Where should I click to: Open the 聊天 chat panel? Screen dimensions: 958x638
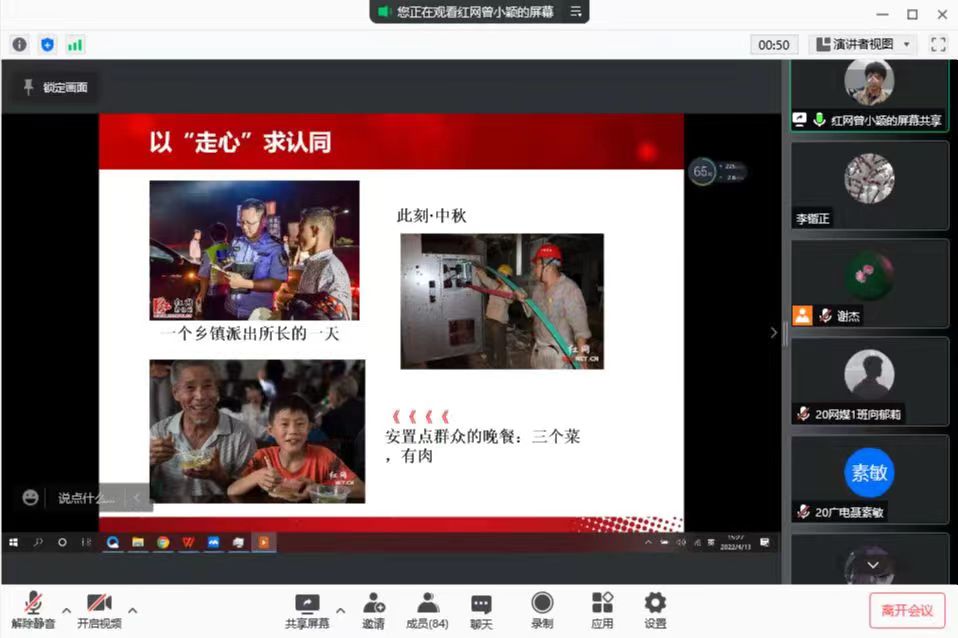tap(480, 608)
